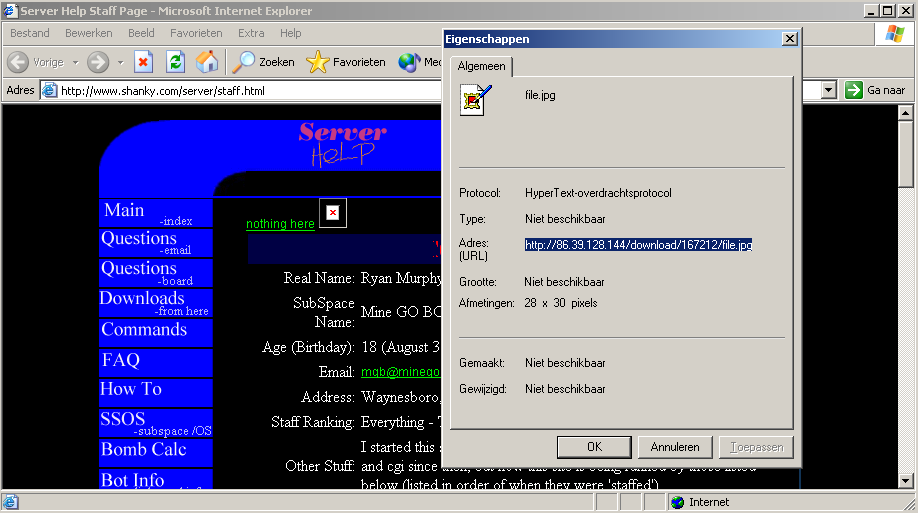Open the Help menu
This screenshot has height=513, width=918.
coord(290,33)
